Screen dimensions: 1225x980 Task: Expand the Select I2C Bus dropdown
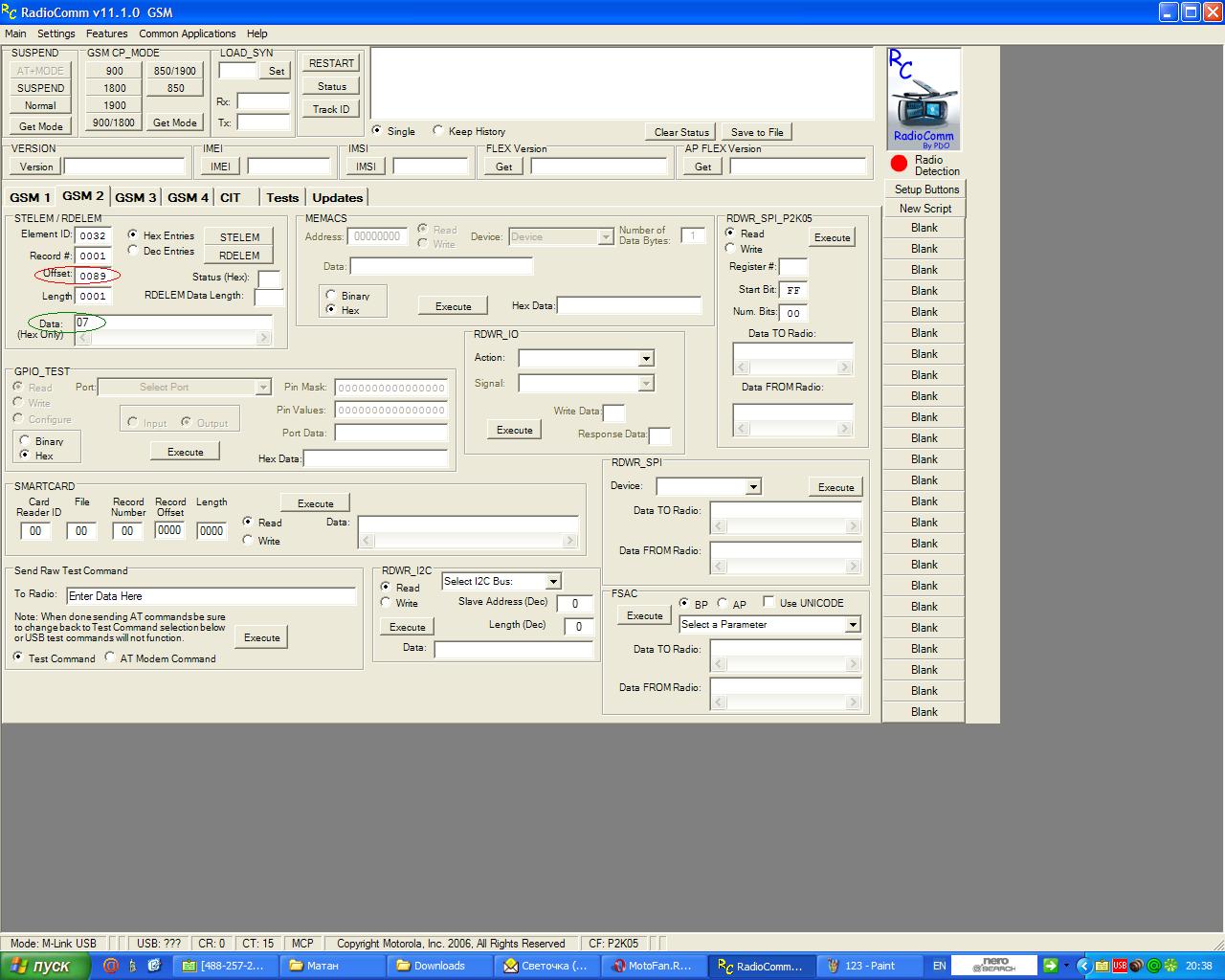[x=552, y=581]
